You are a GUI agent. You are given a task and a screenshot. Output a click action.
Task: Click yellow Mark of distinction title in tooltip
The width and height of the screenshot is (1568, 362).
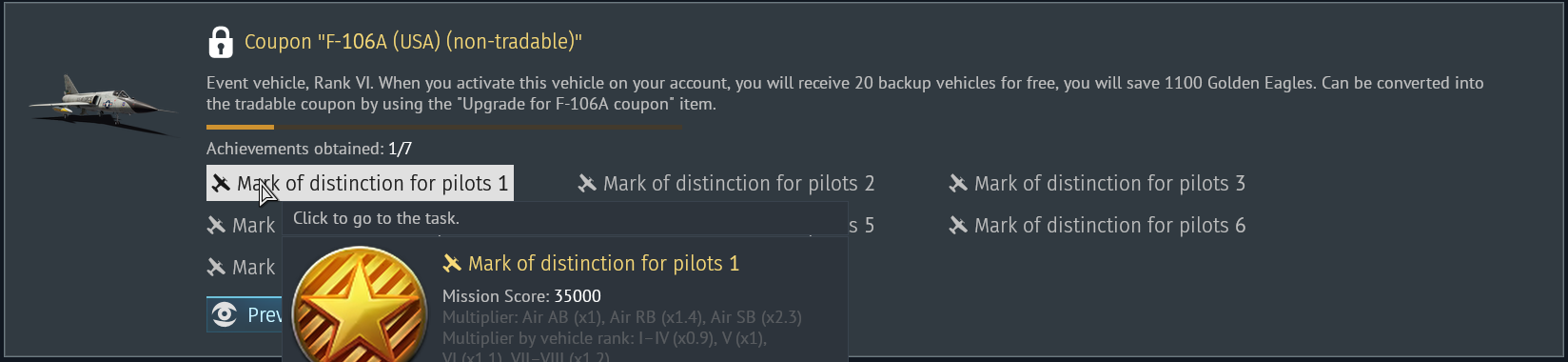603,263
